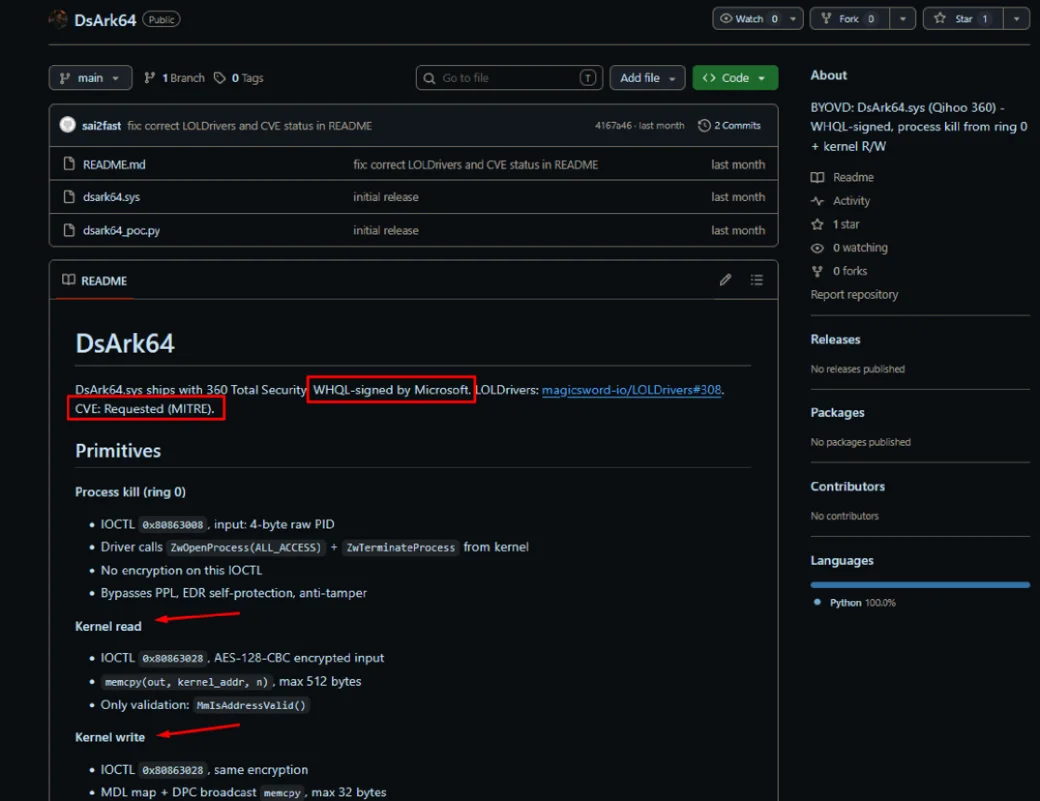
Task: Open the README outline list icon
Action: click(757, 280)
